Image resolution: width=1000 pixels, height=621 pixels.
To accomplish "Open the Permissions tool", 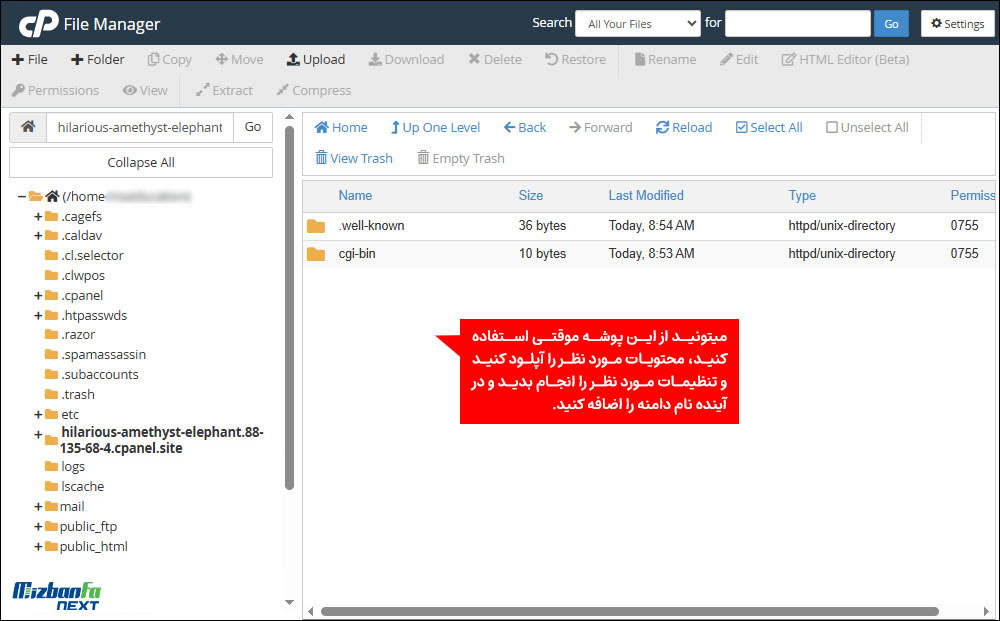I will coord(55,90).
